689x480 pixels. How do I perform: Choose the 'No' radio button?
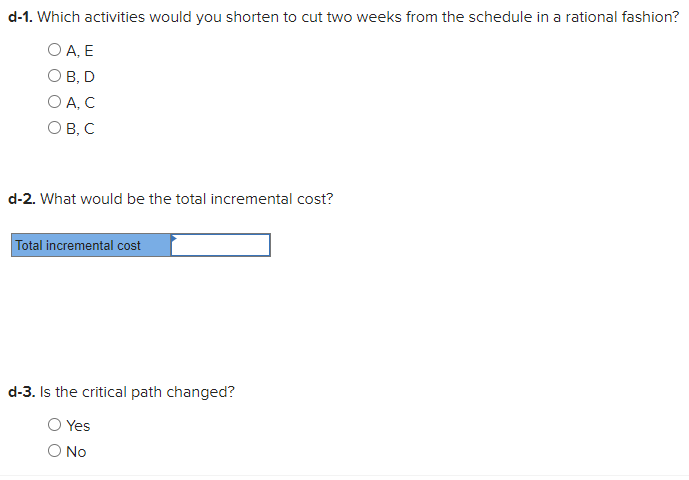(54, 451)
